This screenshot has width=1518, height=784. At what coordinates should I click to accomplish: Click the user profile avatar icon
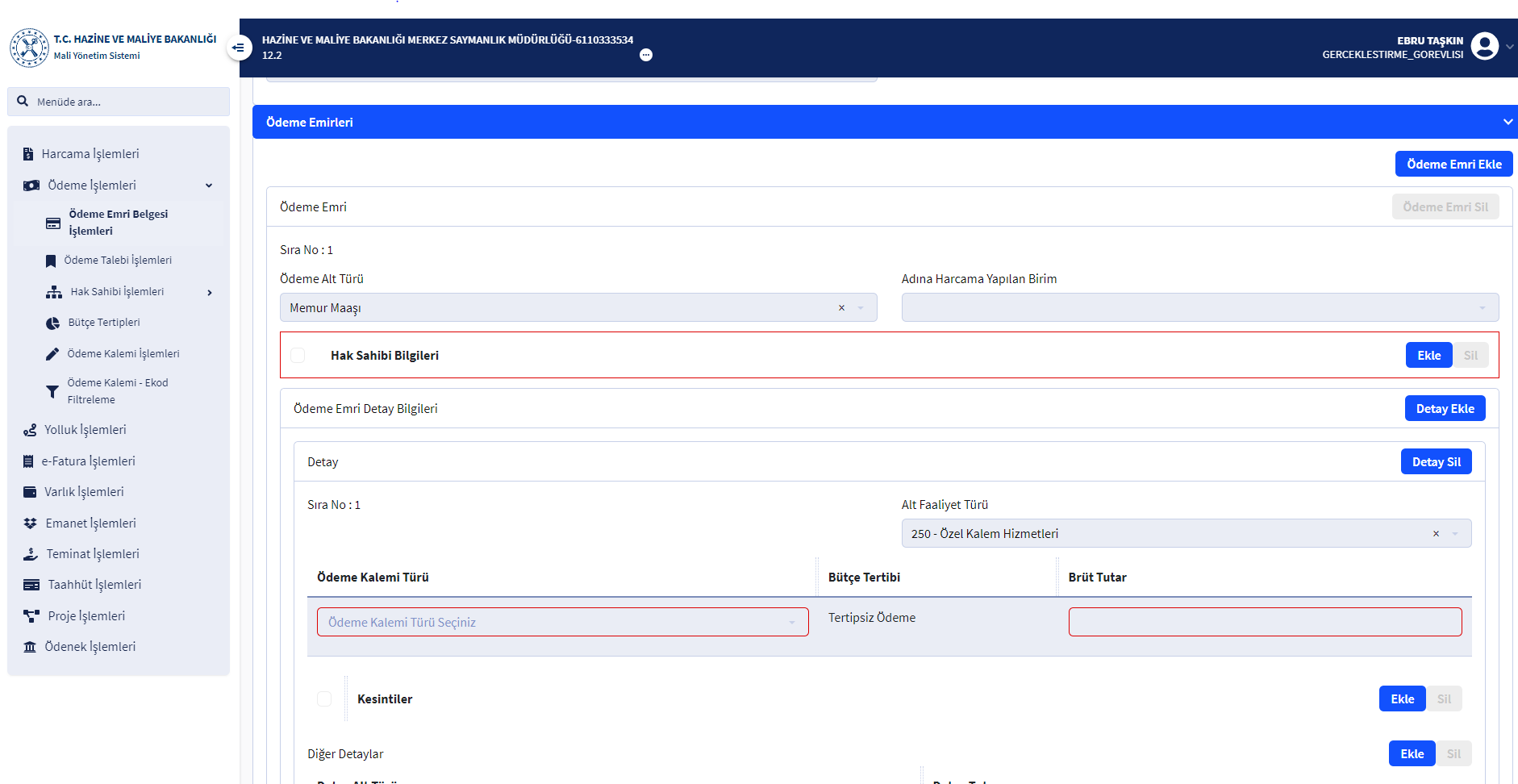tap(1484, 47)
